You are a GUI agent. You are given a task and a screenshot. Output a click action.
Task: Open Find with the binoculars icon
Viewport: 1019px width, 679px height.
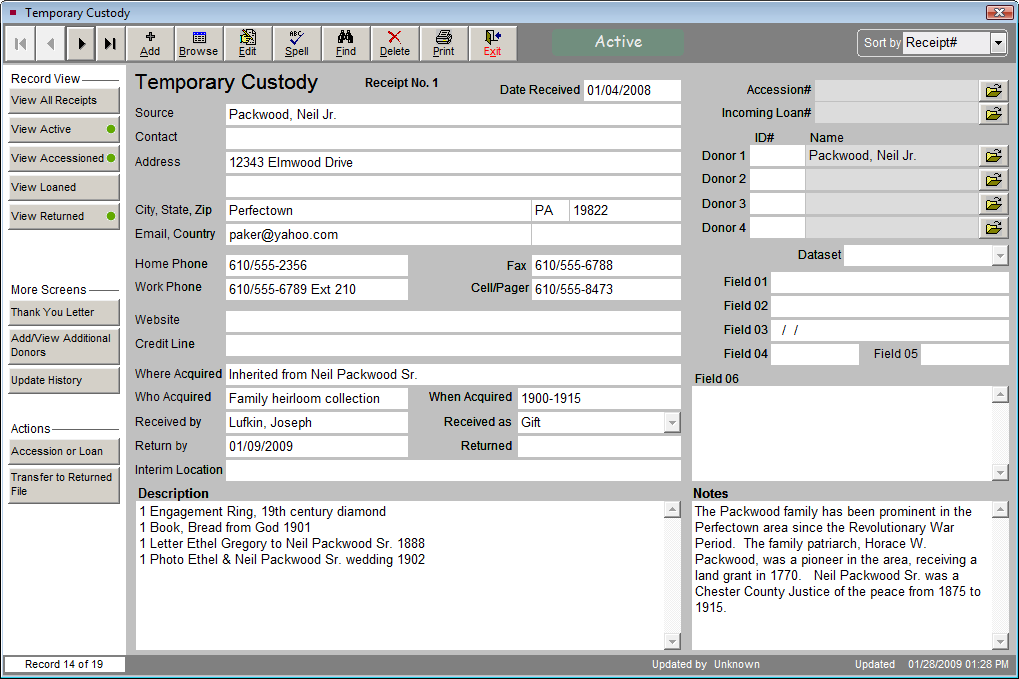(346, 43)
